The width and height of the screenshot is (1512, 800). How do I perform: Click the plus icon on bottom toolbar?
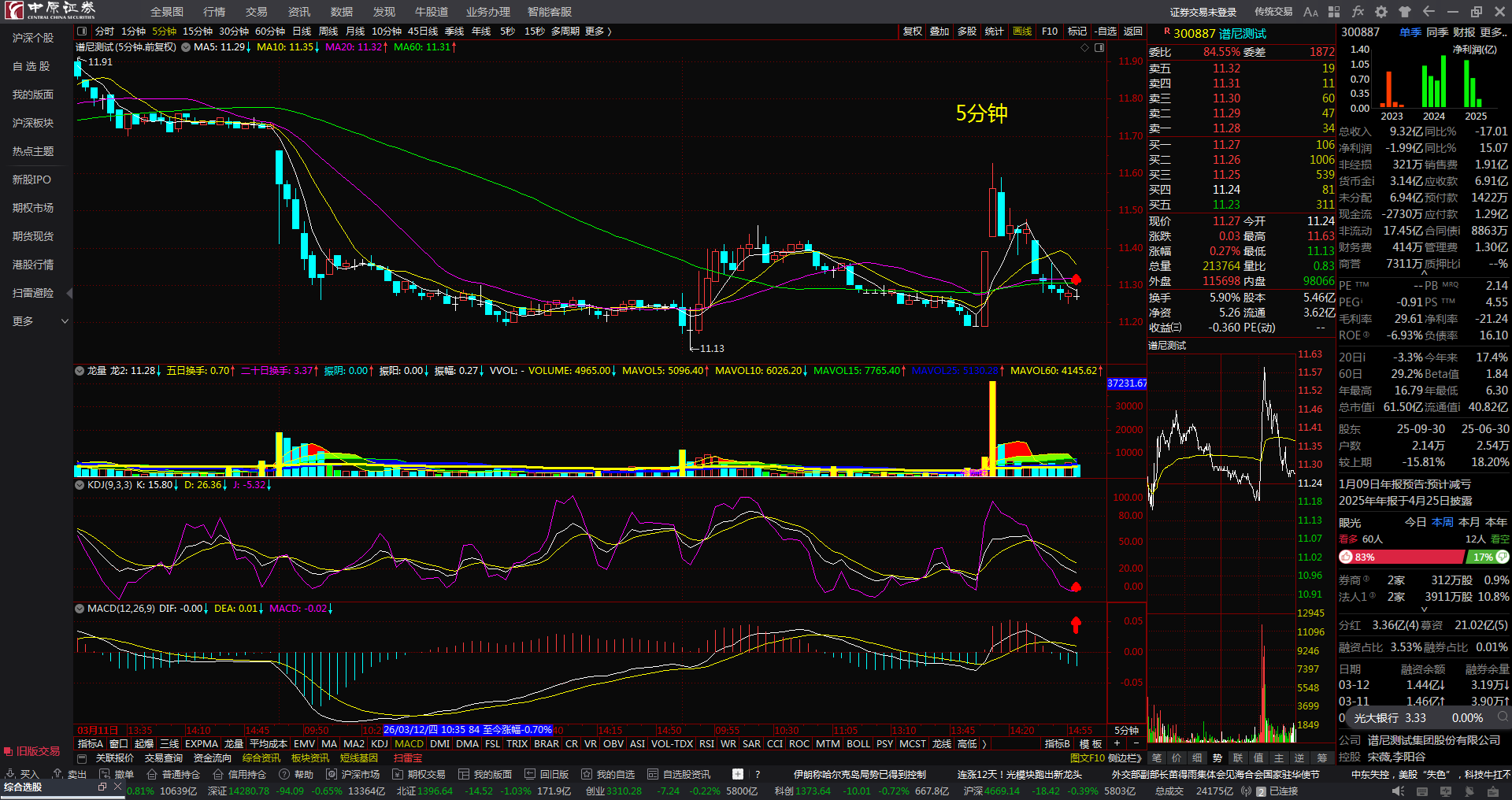click(738, 774)
